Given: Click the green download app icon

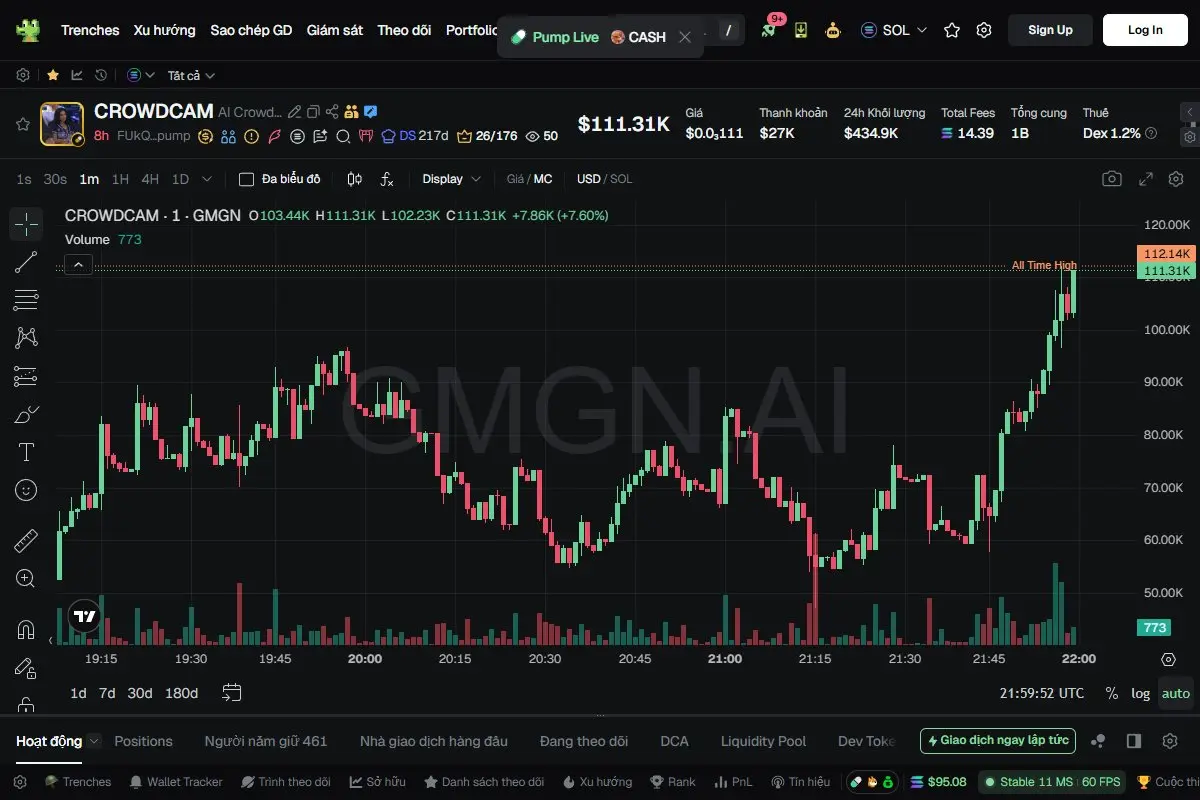Looking at the screenshot, I should point(801,30).
